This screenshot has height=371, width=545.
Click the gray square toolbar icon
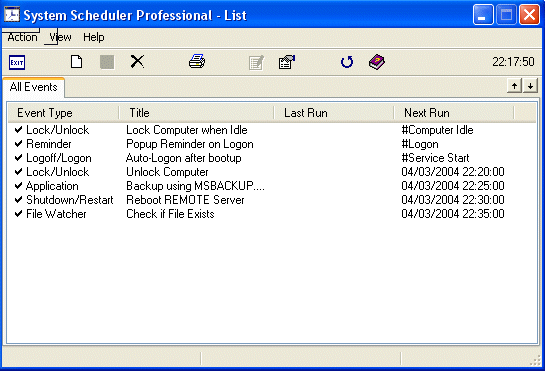(x=107, y=62)
